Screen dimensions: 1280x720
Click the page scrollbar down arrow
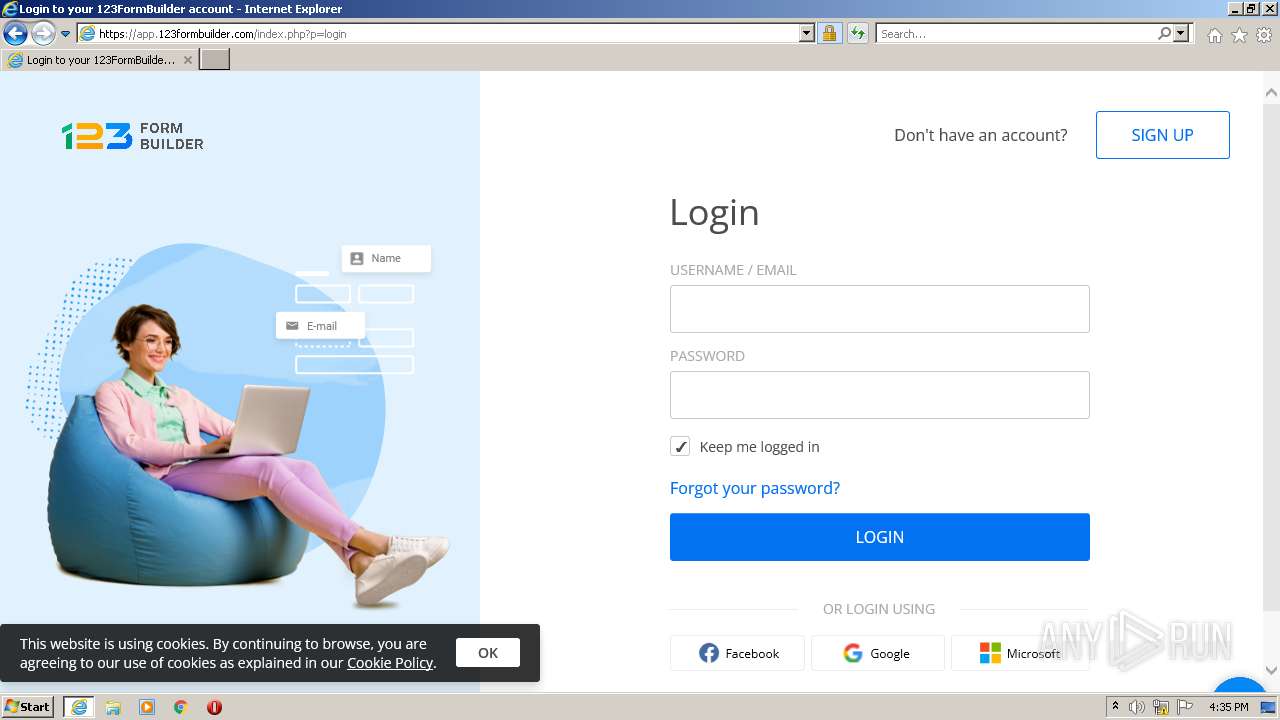(1271, 671)
